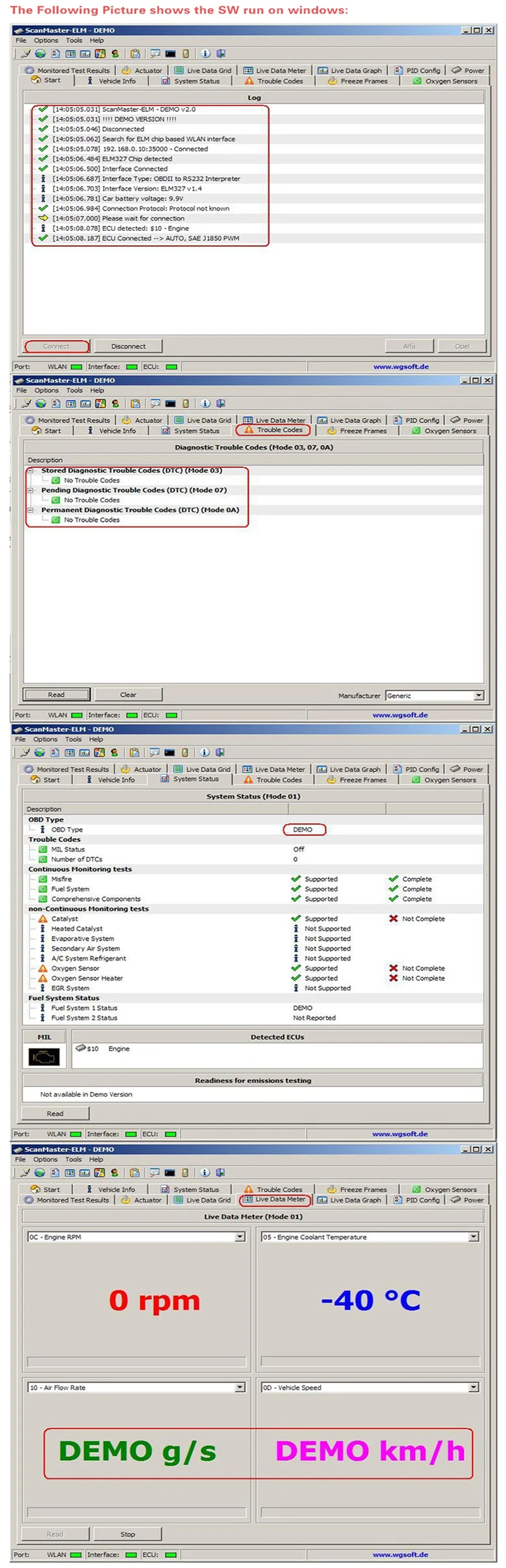Click the Disconnect button
This screenshot has width=506, height=1568.
coord(128,346)
